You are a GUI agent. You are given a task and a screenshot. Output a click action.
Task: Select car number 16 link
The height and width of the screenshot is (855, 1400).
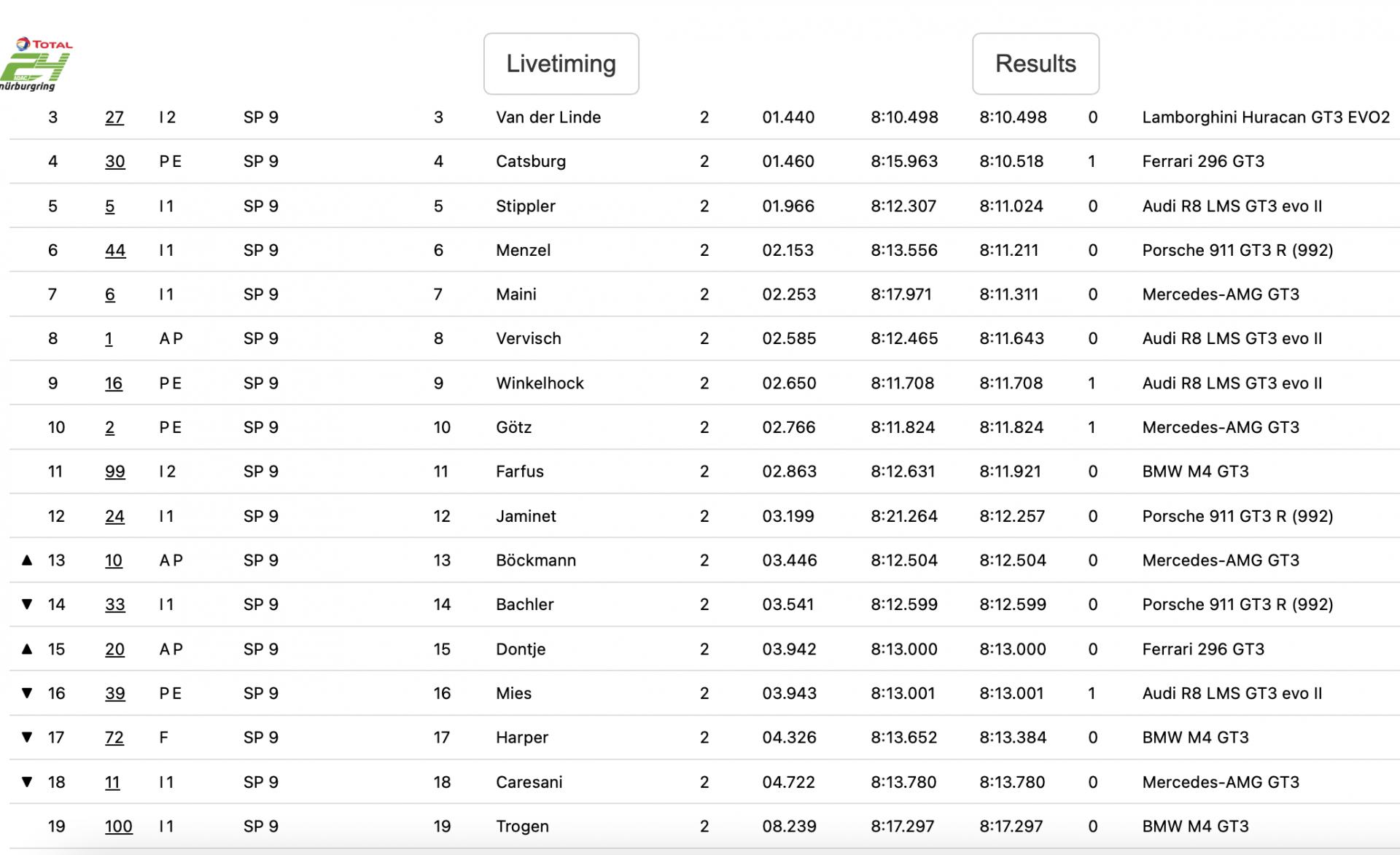[x=114, y=383]
